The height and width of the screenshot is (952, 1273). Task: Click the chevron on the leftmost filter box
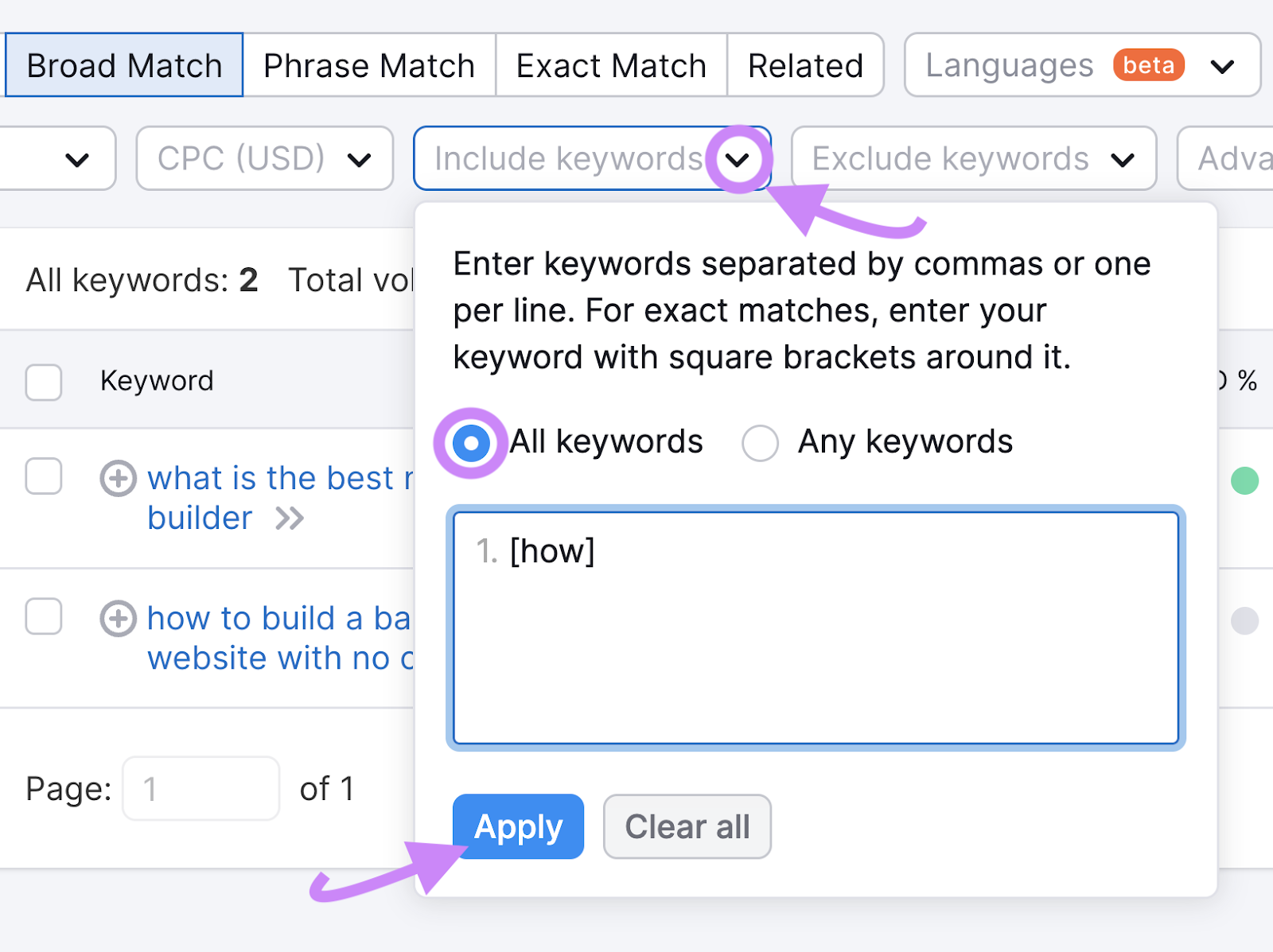click(77, 159)
